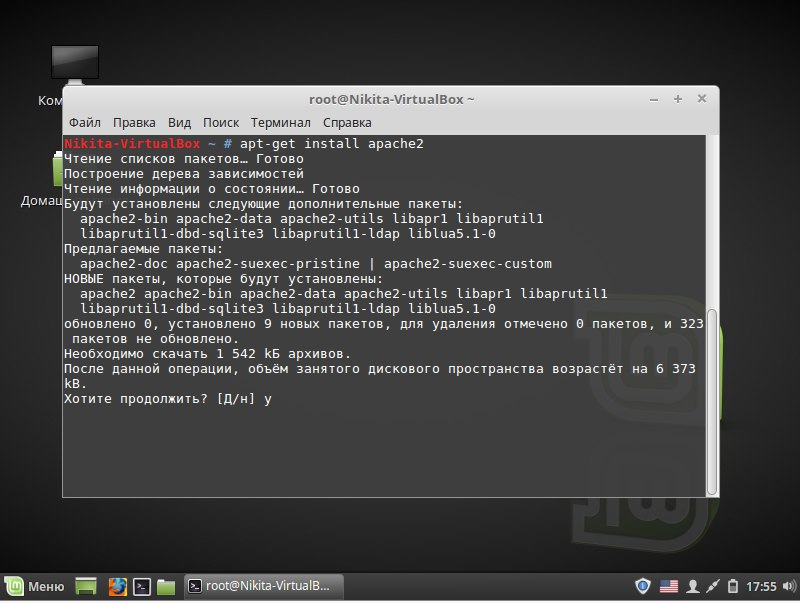
Task: Open the Правка menu
Action: [x=134, y=122]
